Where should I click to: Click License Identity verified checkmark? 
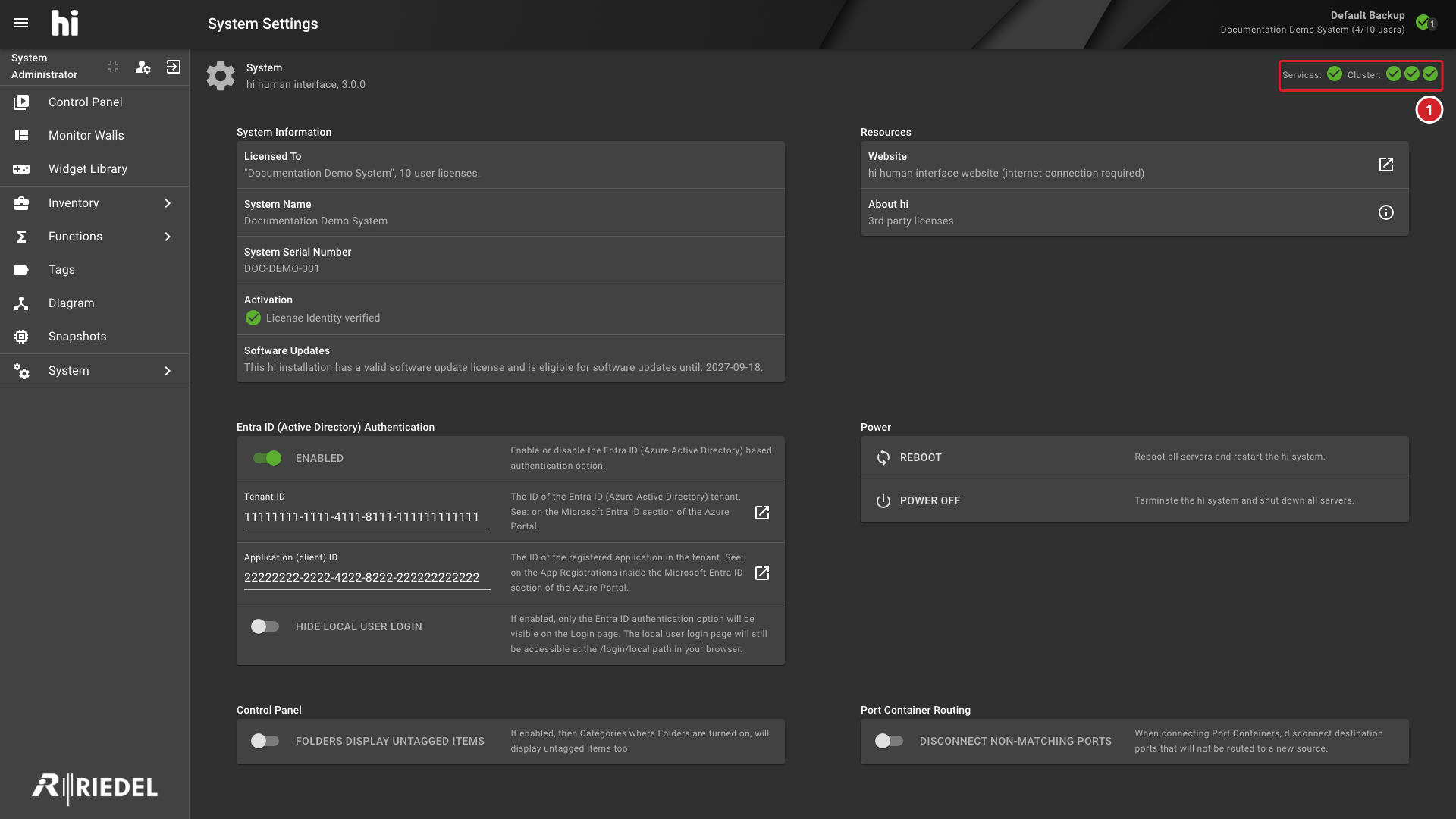(253, 318)
